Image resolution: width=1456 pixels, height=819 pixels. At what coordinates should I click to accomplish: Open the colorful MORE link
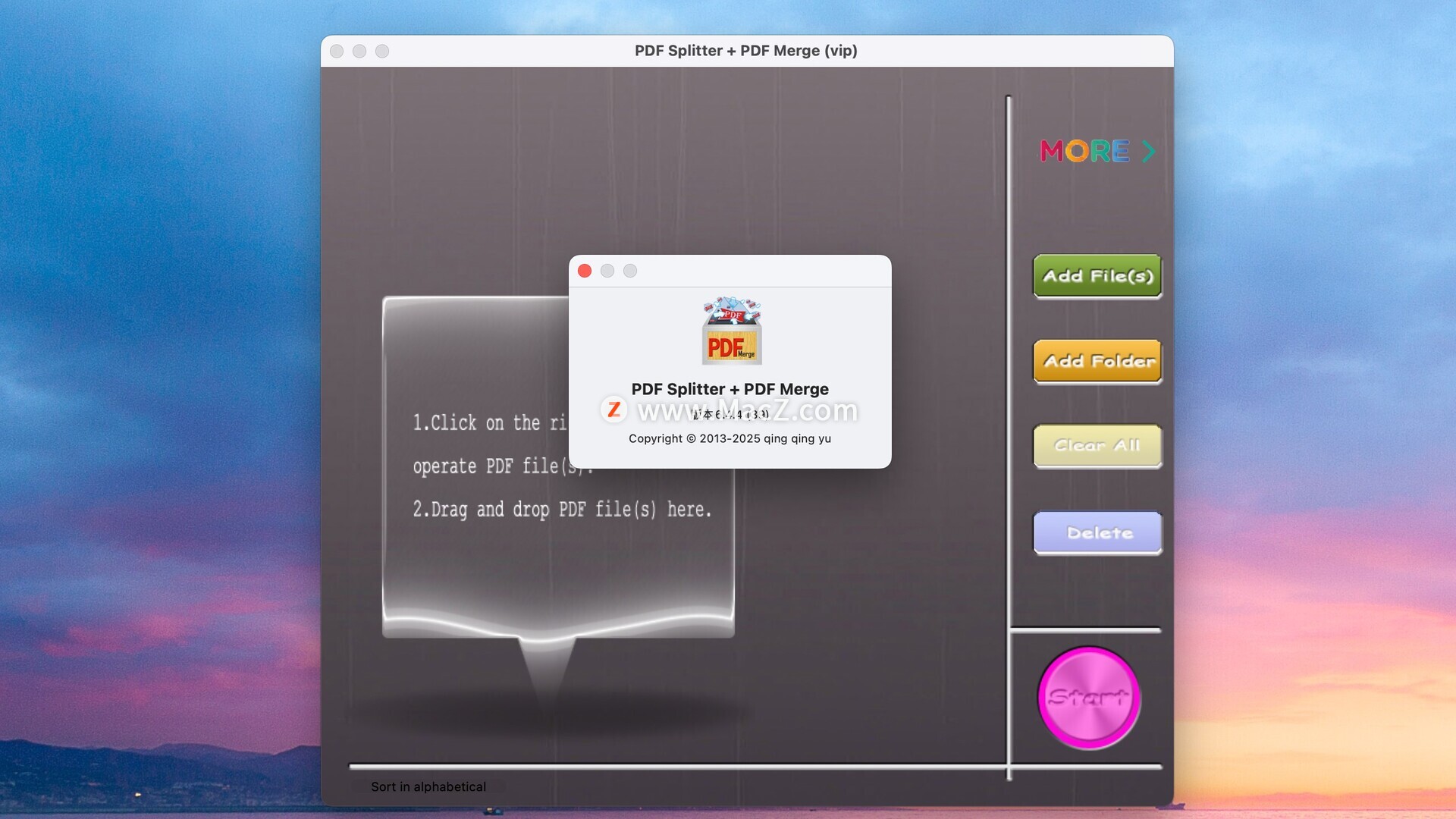[1084, 151]
